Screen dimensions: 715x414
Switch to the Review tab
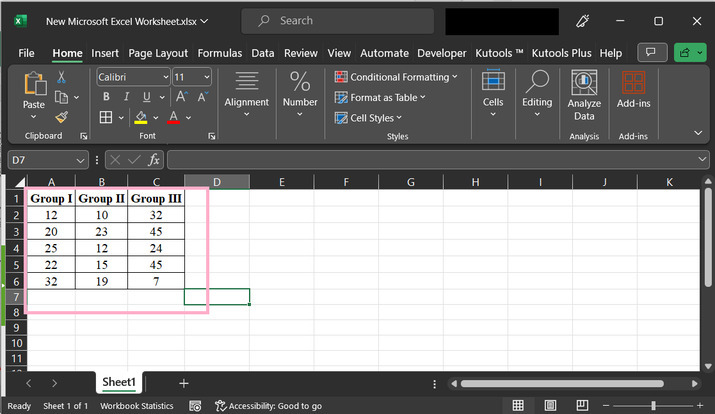(301, 53)
